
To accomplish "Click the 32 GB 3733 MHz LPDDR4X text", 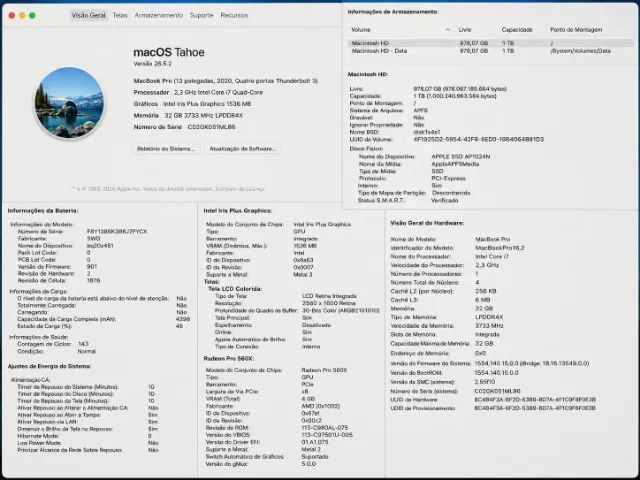I will pos(204,116).
